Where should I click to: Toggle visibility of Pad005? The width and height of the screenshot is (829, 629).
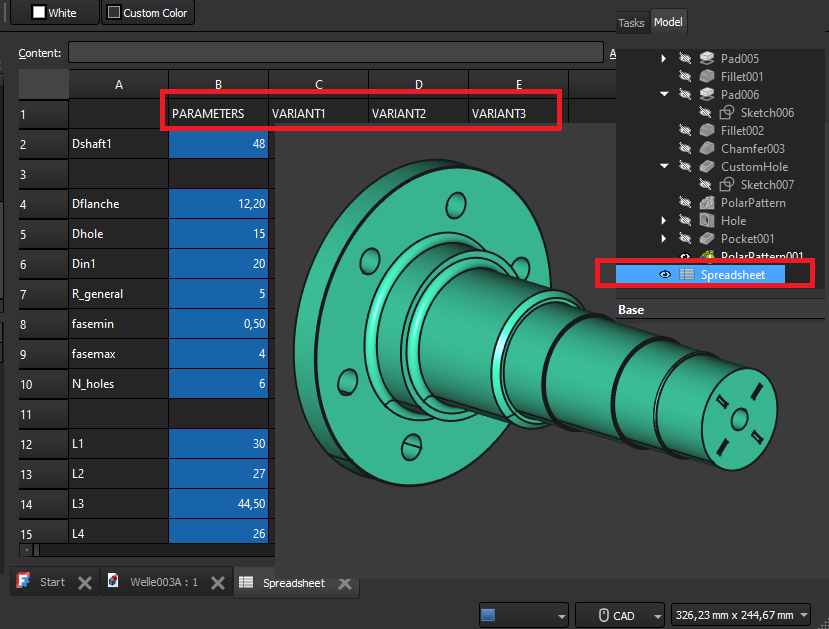pyautogui.click(x=685, y=58)
